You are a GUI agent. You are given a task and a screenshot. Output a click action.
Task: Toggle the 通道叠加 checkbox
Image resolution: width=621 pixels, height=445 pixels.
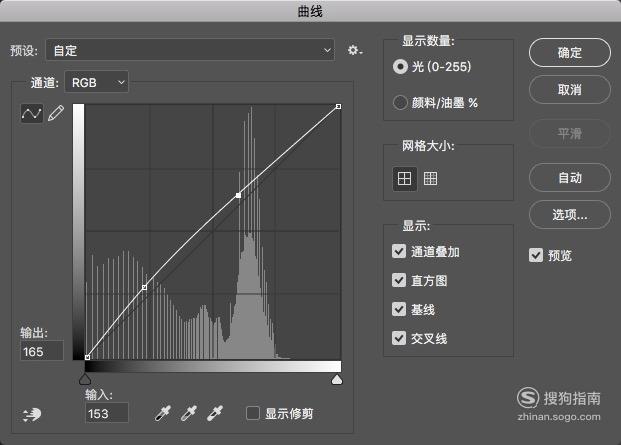[x=399, y=251]
